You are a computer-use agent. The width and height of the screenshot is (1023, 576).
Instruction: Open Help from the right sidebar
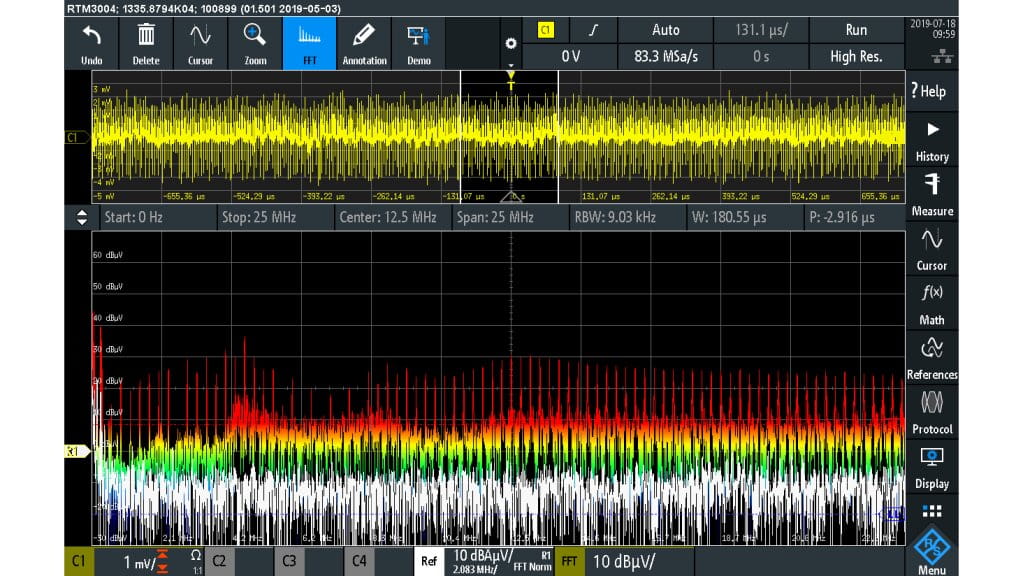tap(931, 90)
